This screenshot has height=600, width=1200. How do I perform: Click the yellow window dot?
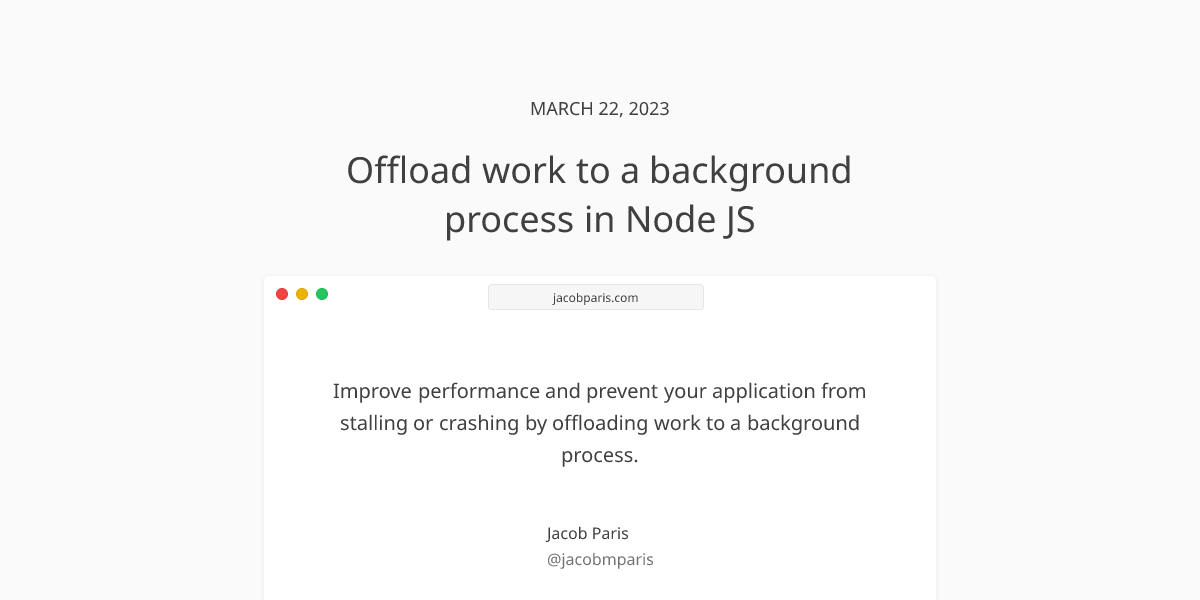coord(302,294)
